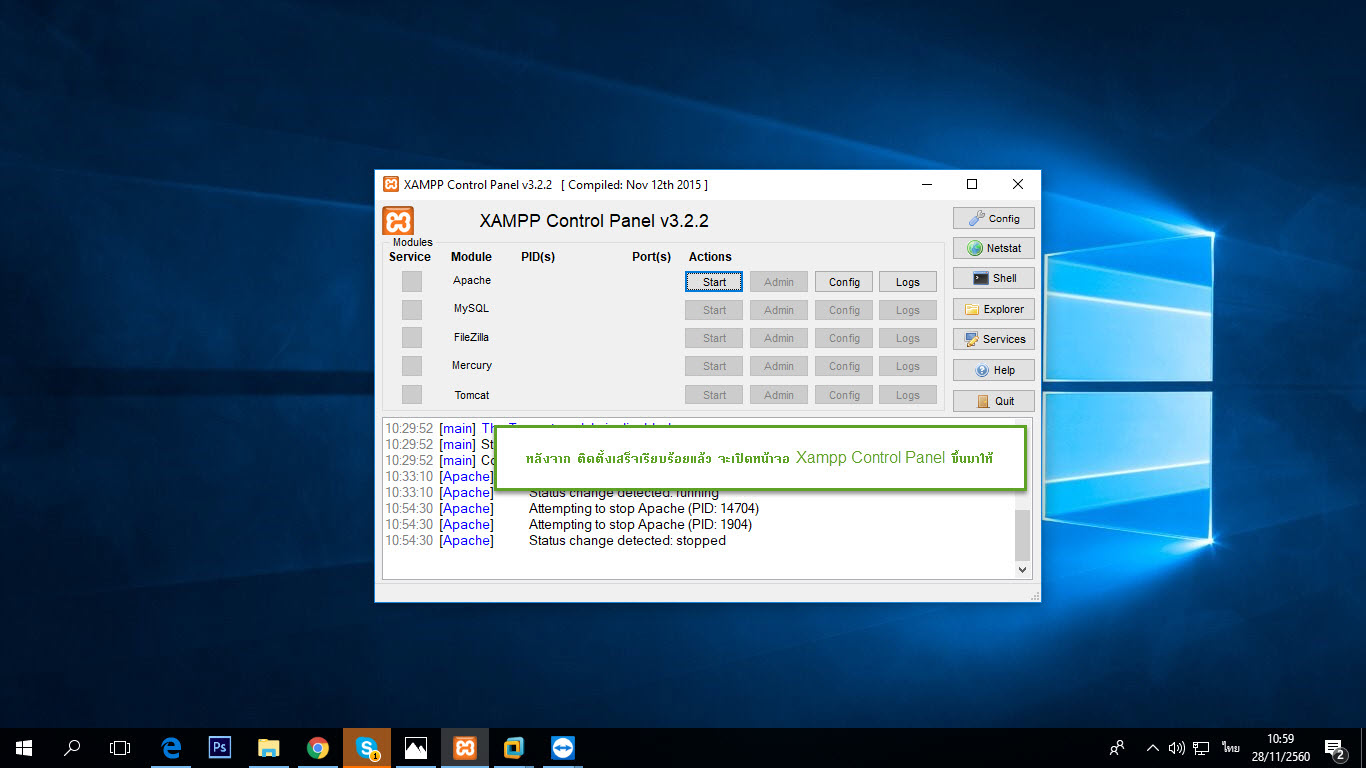Launch Microsoft Edge from the taskbar
This screenshot has height=768, width=1366.
(171, 748)
